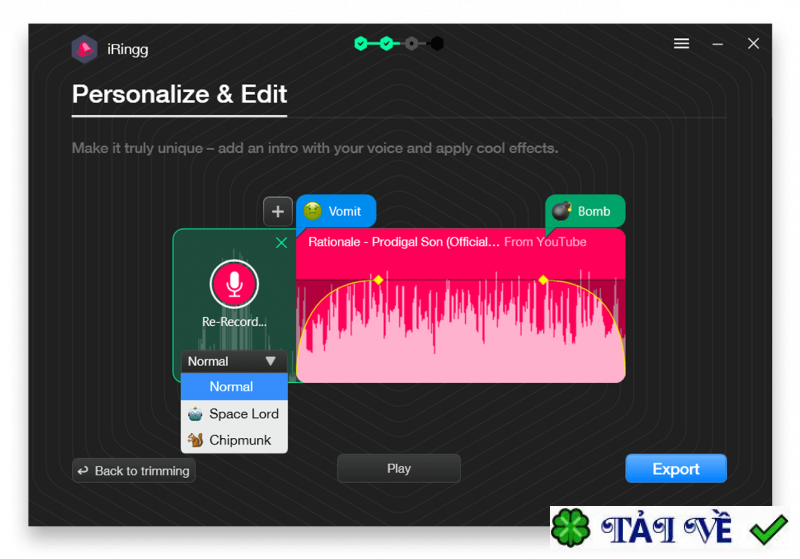Play the ringtone preview
The height and width of the screenshot is (559, 800).
click(399, 469)
